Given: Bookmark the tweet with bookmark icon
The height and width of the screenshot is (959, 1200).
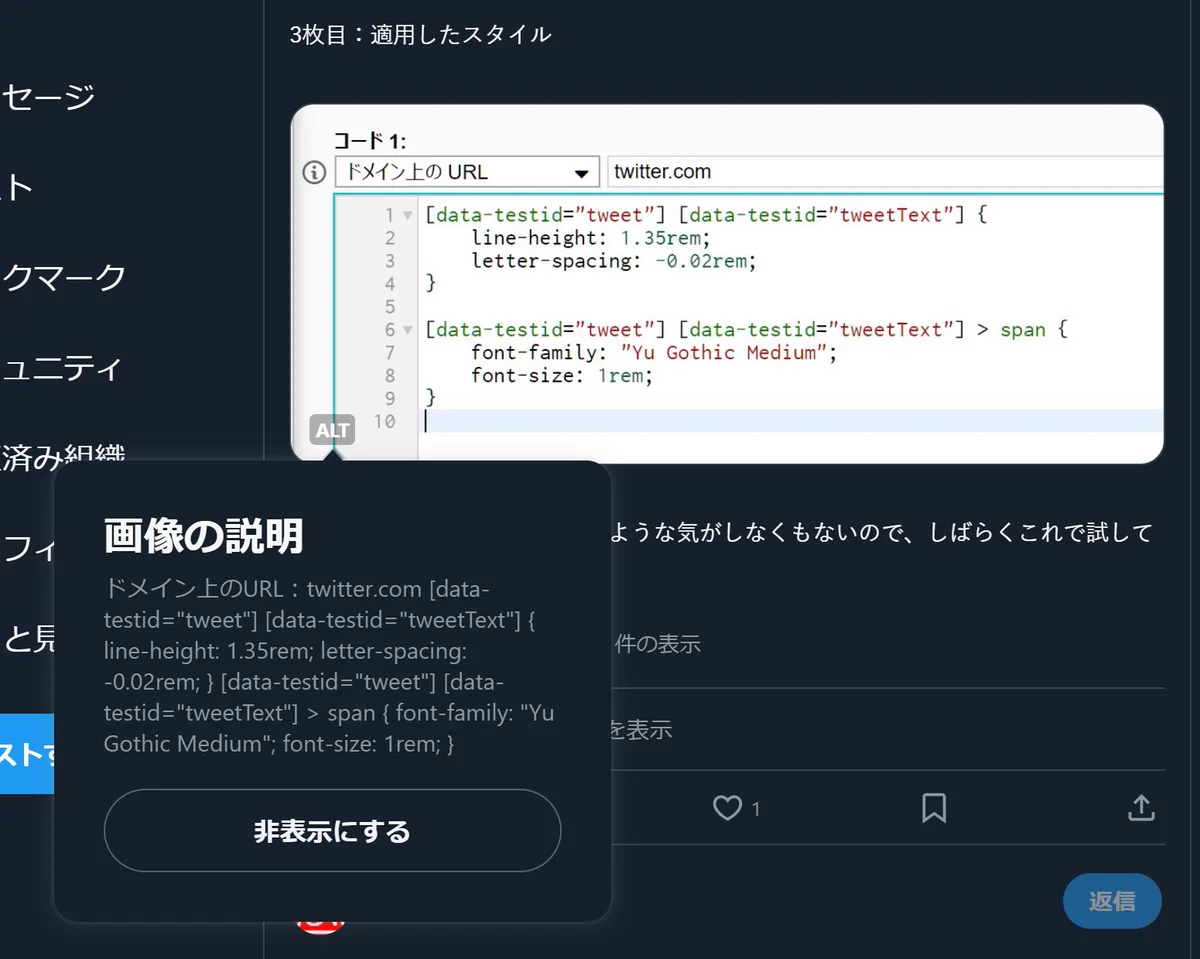Looking at the screenshot, I should click(934, 808).
